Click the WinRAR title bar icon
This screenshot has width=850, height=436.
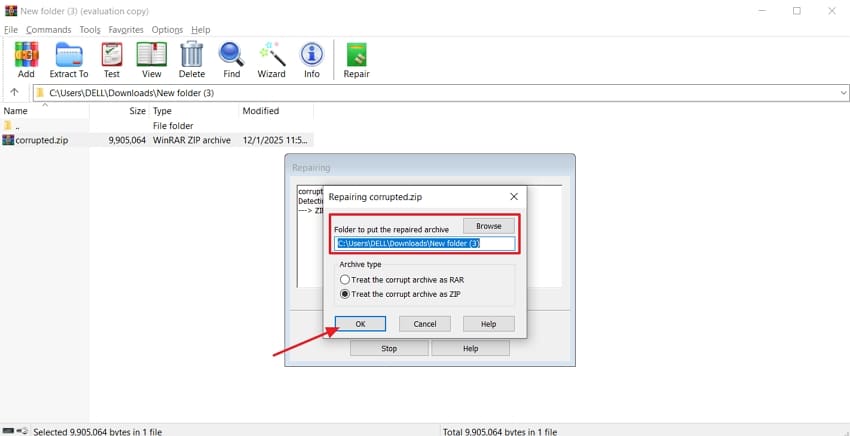click(11, 11)
